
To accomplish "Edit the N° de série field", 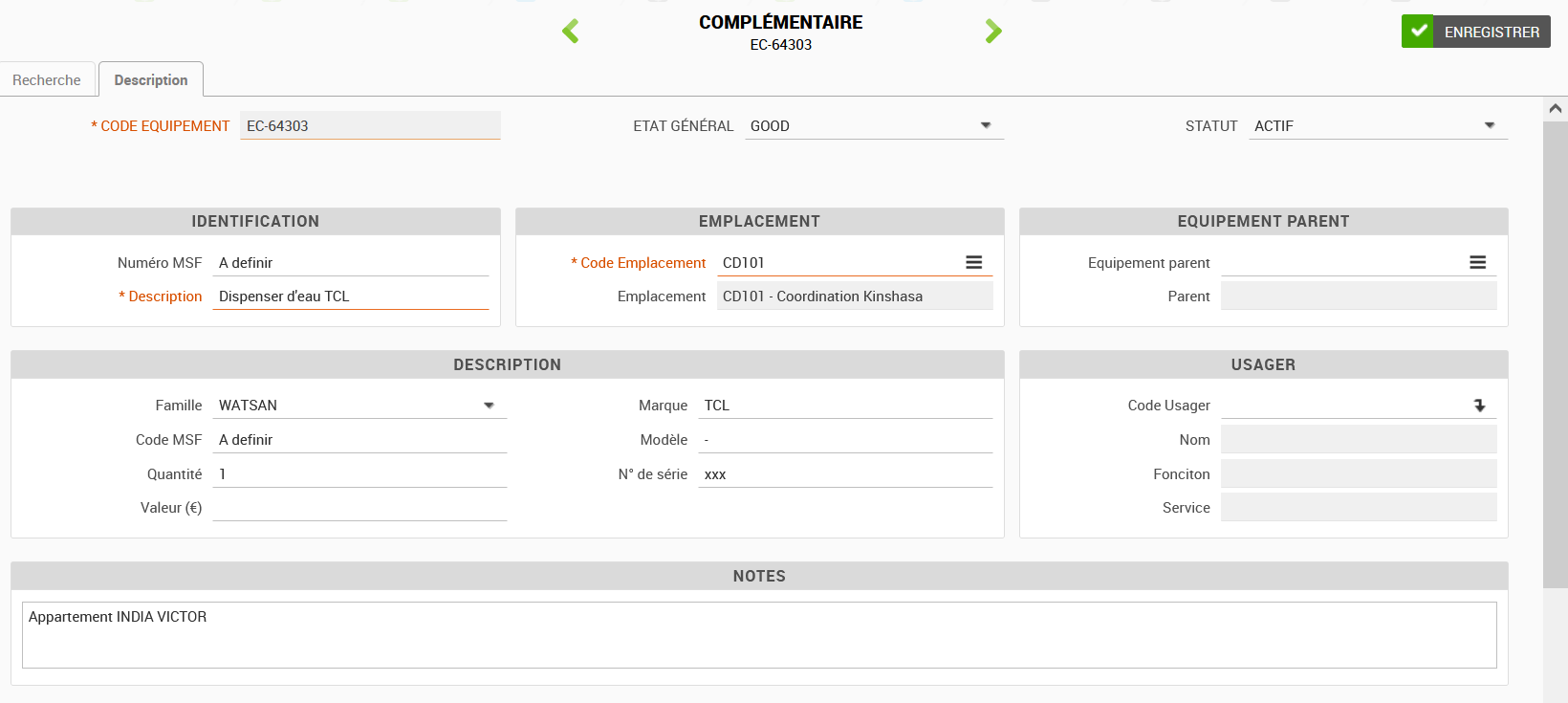I will [845, 474].
